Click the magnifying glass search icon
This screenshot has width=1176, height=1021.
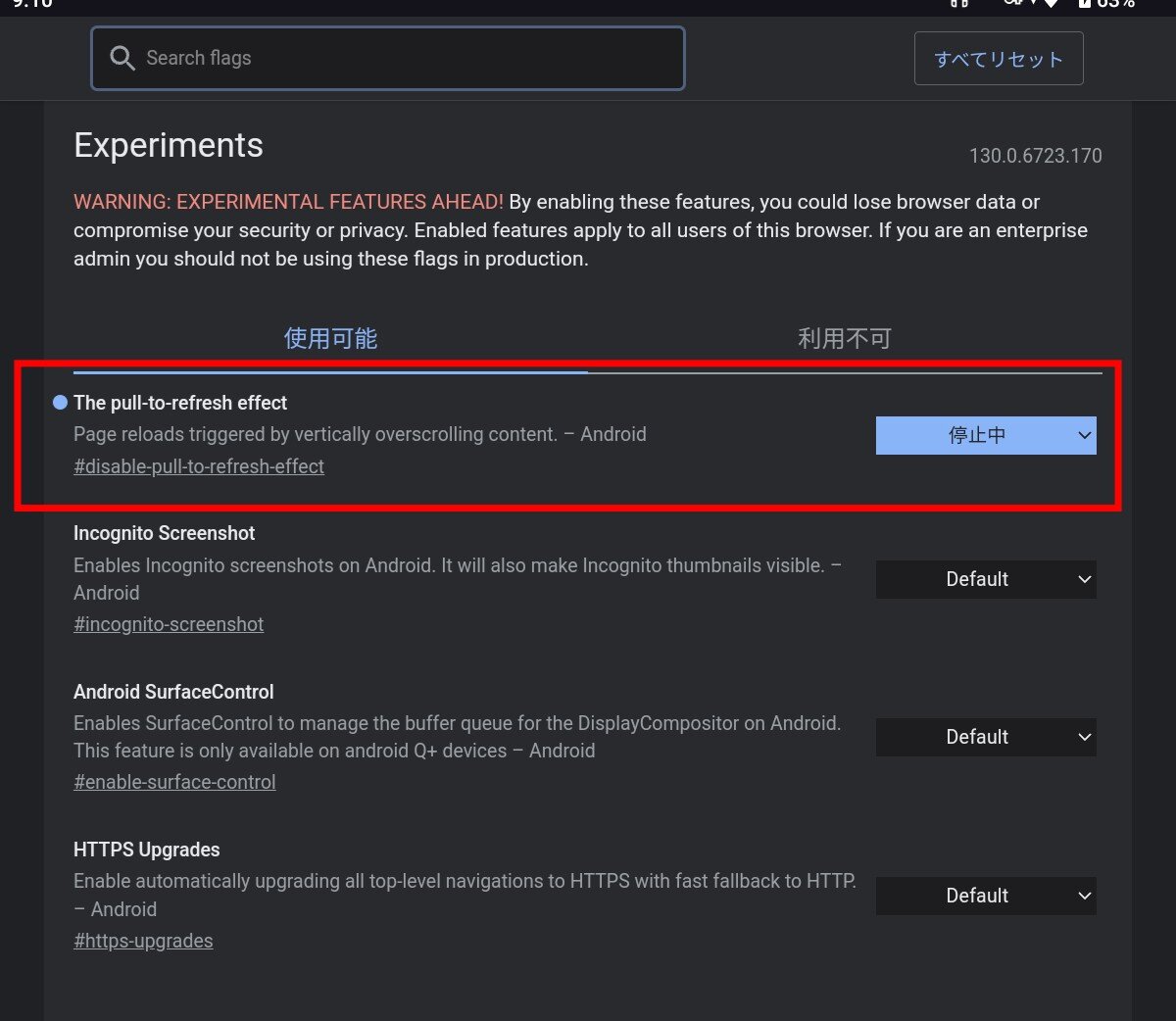click(x=122, y=59)
